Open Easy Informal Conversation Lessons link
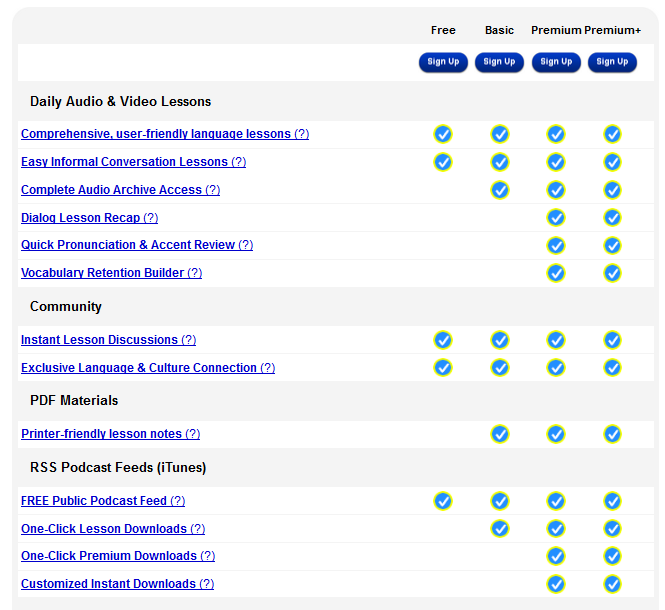Image resolution: width=665 pixels, height=610 pixels. pyautogui.click(x=134, y=162)
